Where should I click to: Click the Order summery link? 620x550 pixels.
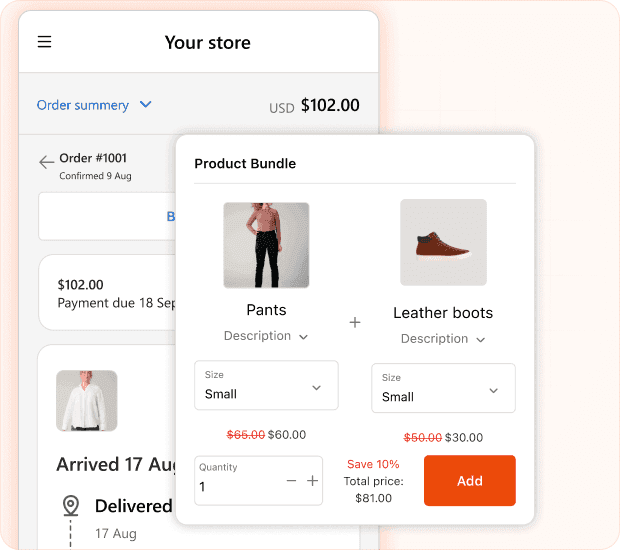pyautogui.click(x=83, y=105)
